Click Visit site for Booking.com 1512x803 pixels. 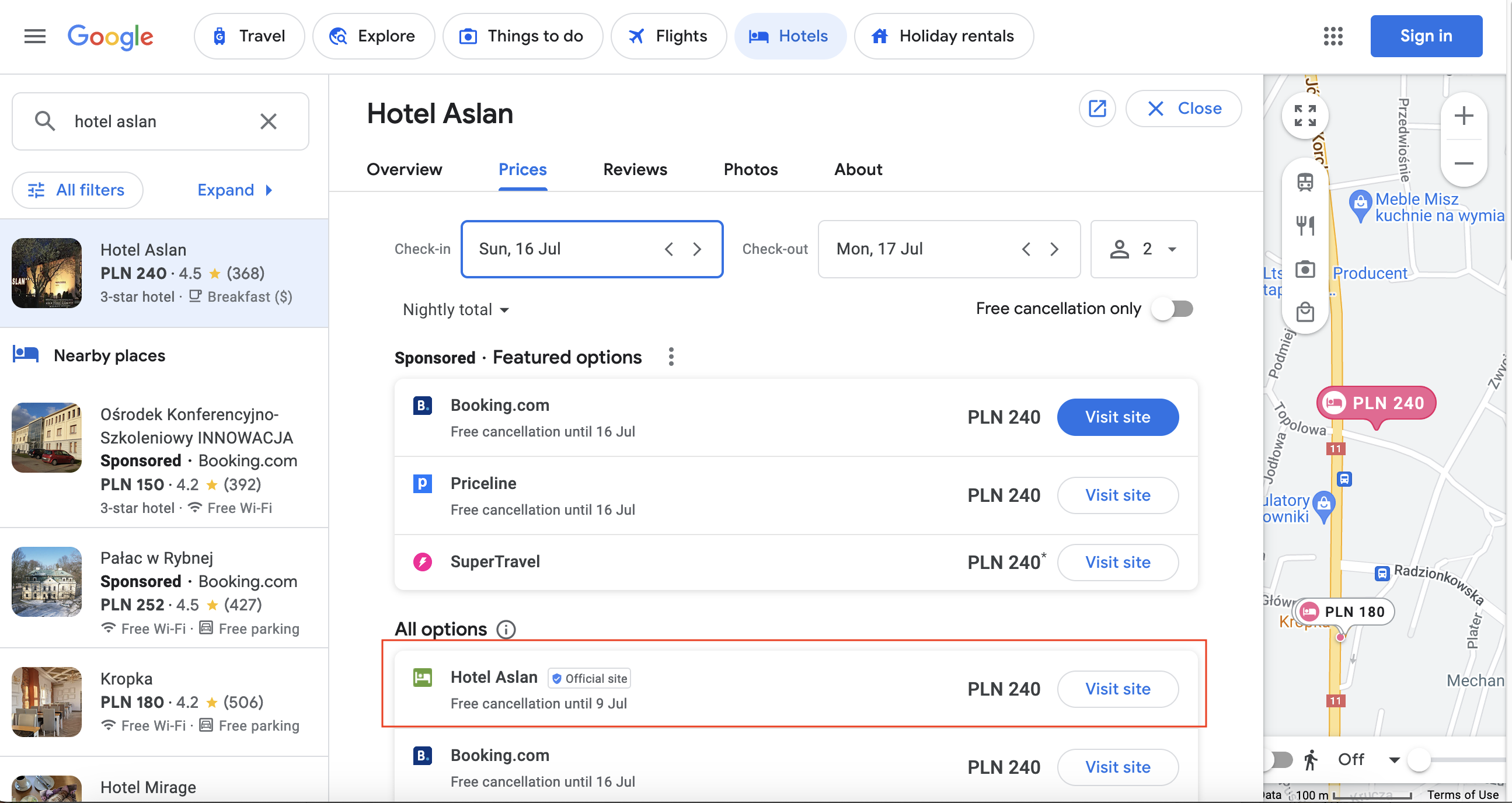click(x=1117, y=417)
